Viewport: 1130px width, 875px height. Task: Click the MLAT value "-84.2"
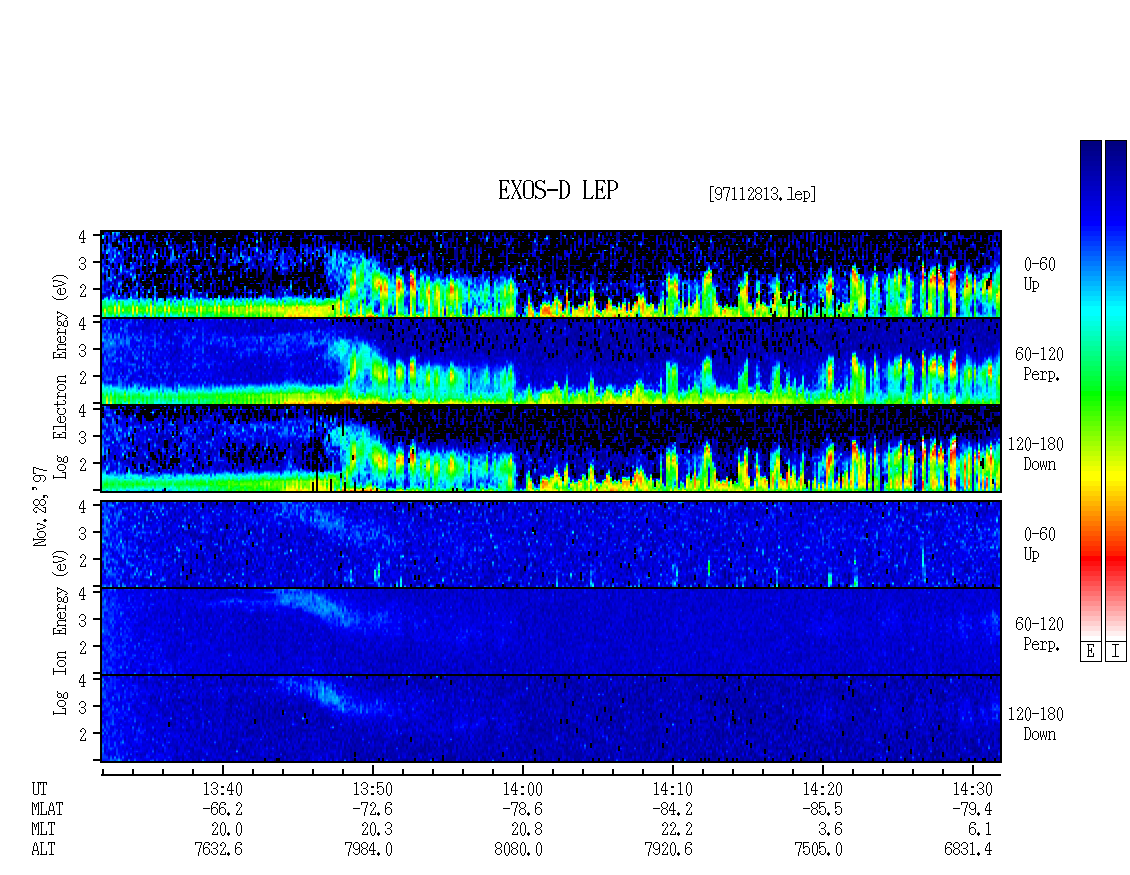coord(672,809)
